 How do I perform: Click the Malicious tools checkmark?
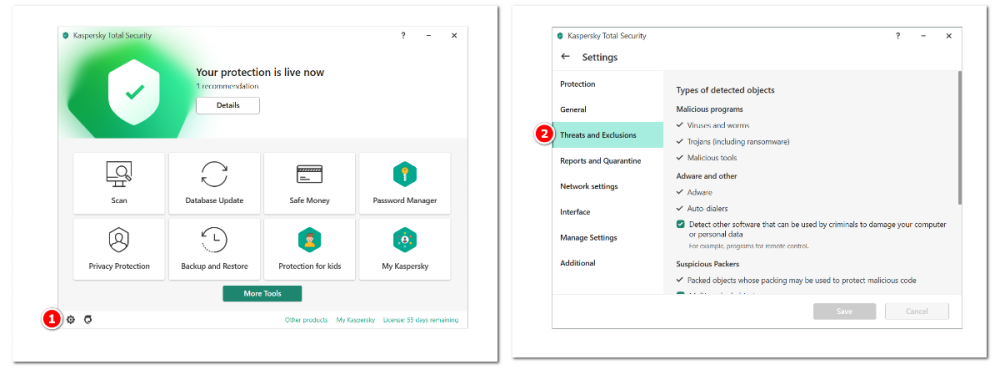tap(680, 158)
